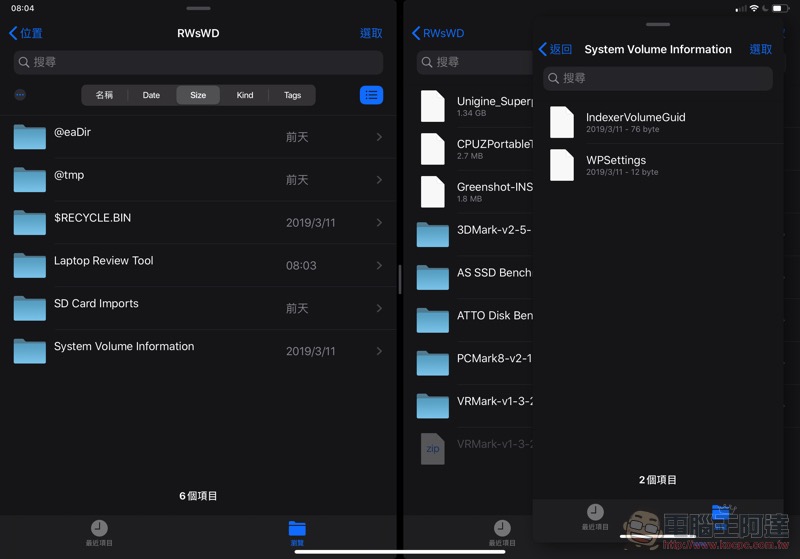
Task: Select the IndexerVolumeGuid file name
Action: pyautogui.click(x=636, y=117)
